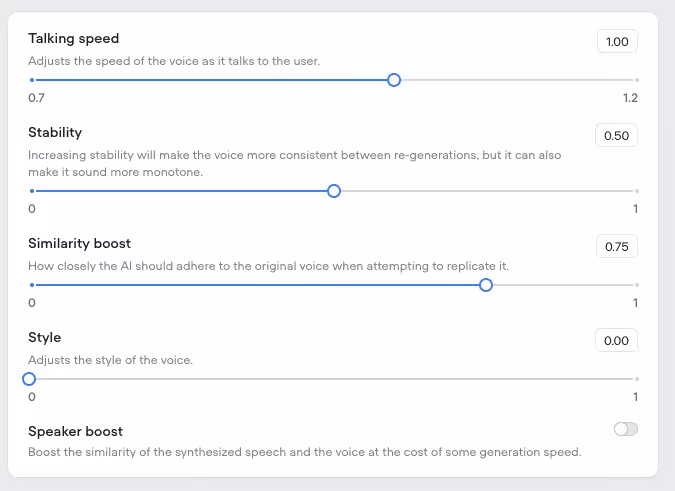The height and width of the screenshot is (491, 675).
Task: Click the Similarity boost track's left end dot
Action: click(x=32, y=285)
